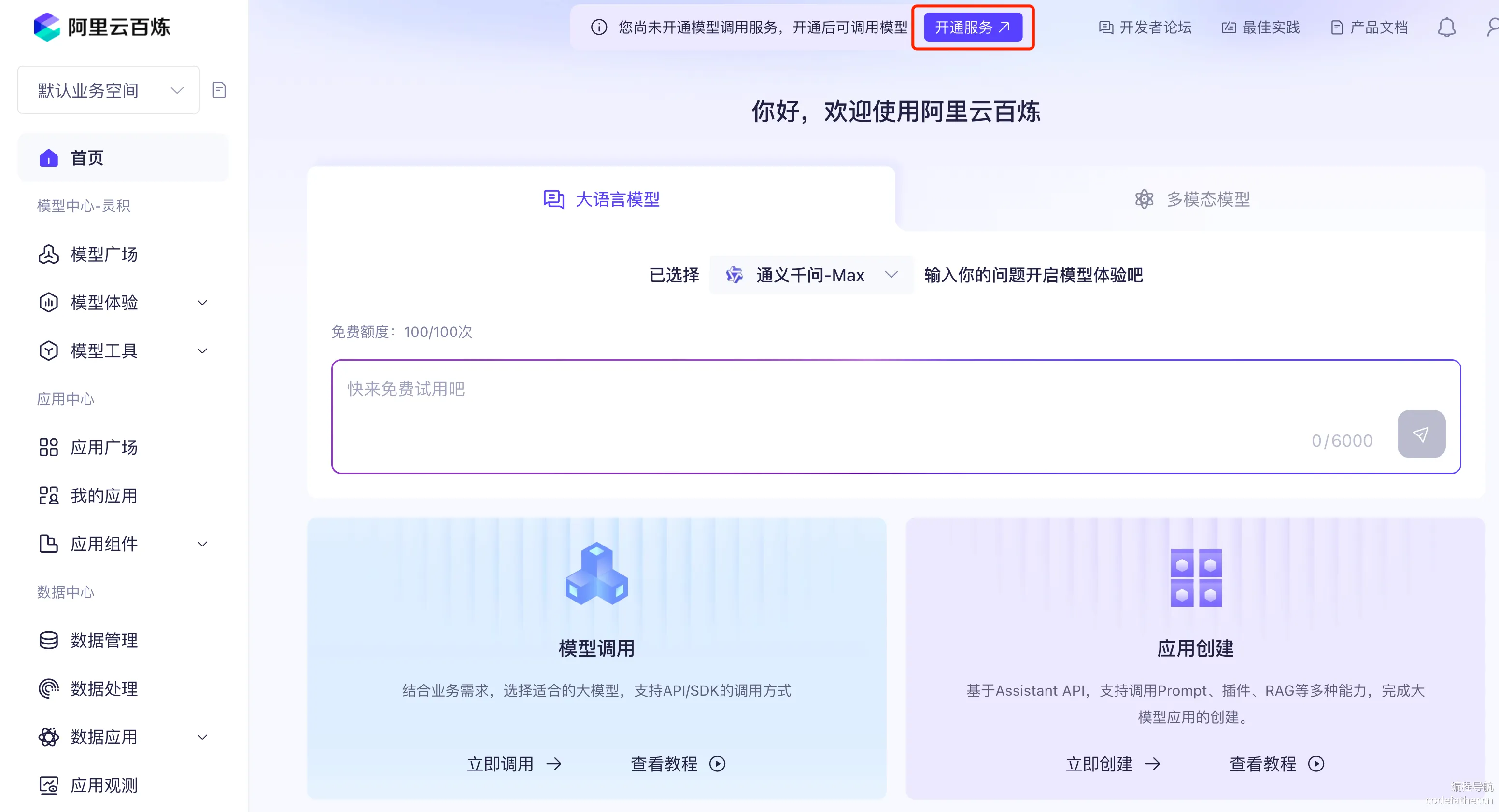Click the 应用创建 blocks illustration
Screen dimensions: 1499x812
[1196, 577]
